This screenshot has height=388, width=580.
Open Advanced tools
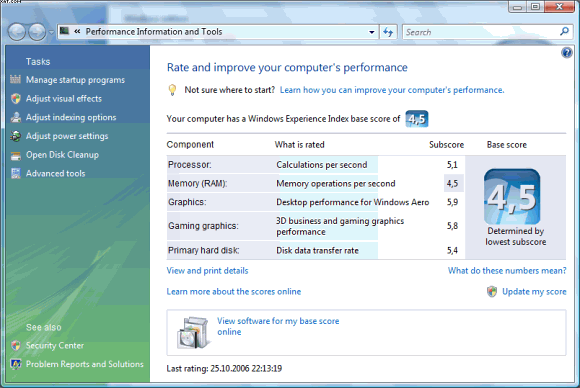point(55,173)
